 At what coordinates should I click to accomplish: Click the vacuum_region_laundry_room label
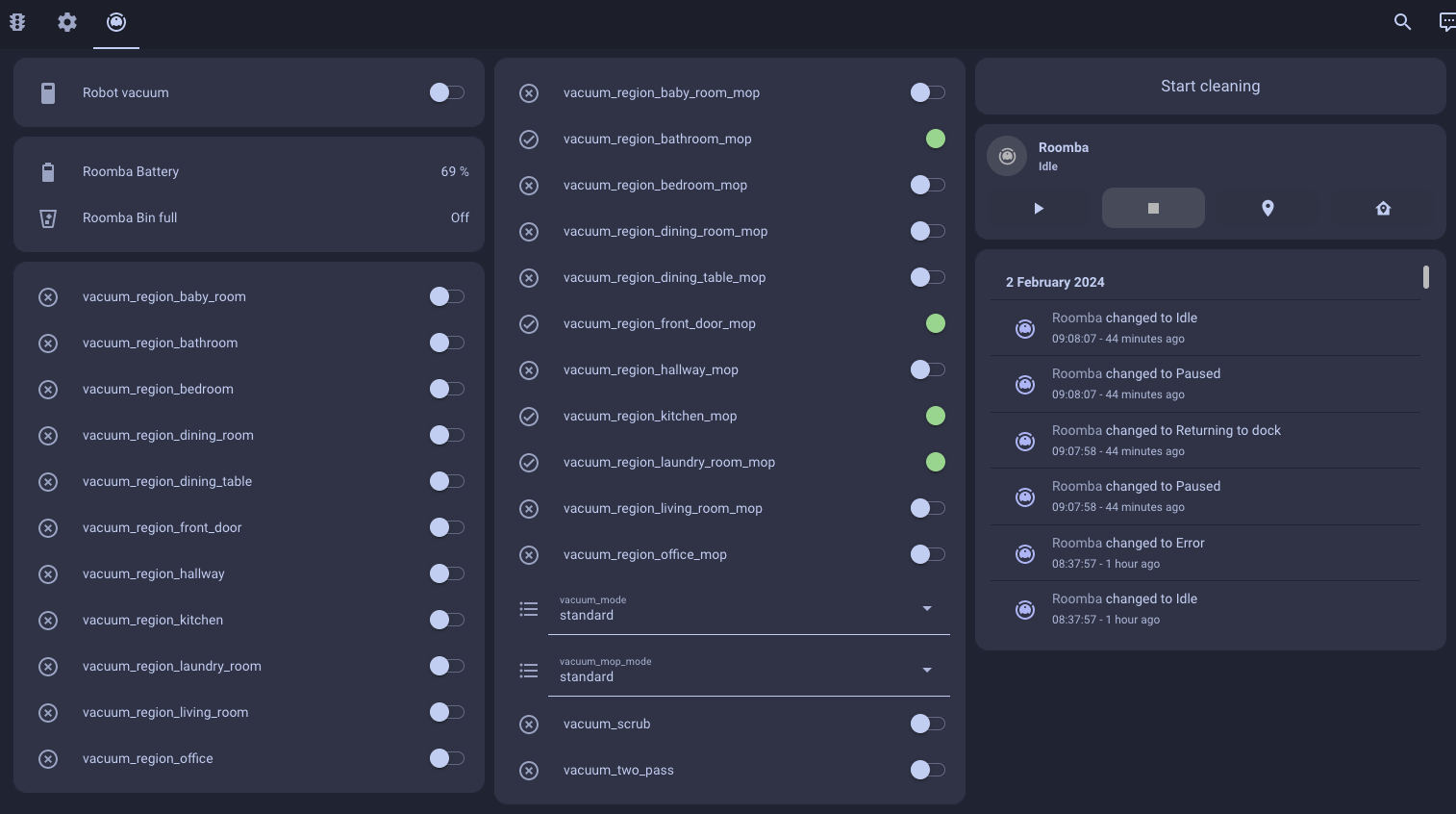click(x=172, y=666)
